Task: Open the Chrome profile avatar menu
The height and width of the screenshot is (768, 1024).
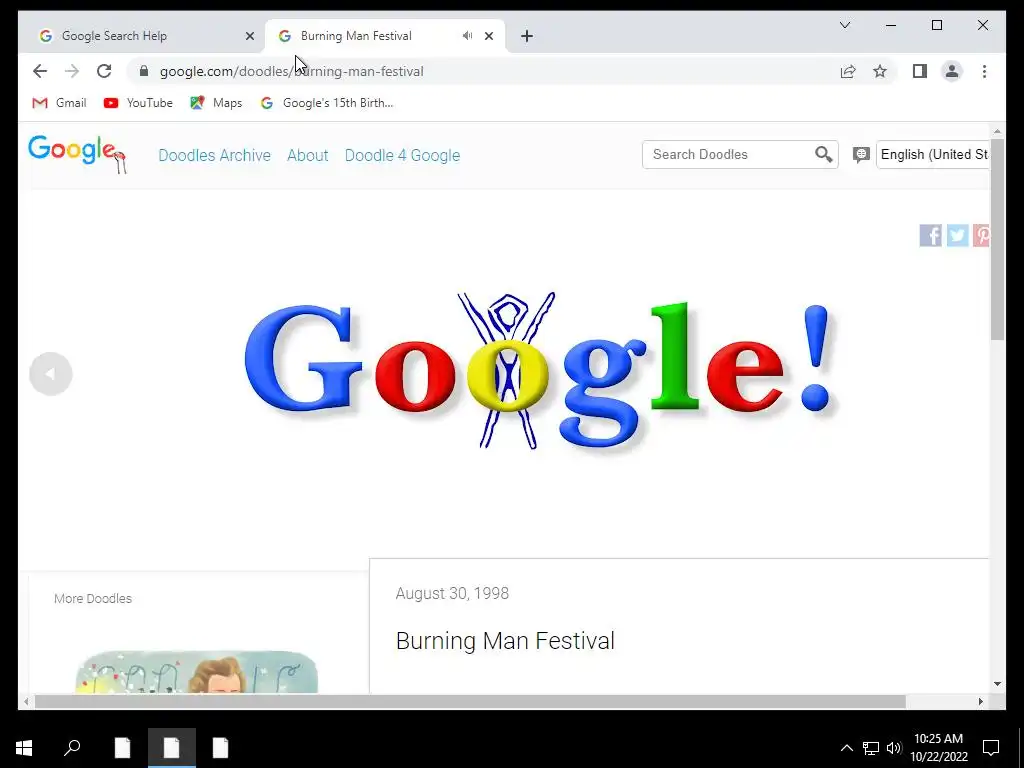Action: tap(952, 71)
